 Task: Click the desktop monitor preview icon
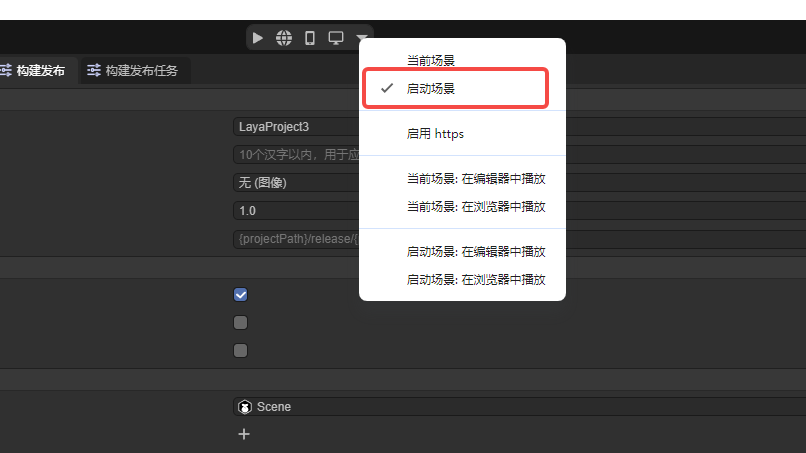(x=336, y=38)
